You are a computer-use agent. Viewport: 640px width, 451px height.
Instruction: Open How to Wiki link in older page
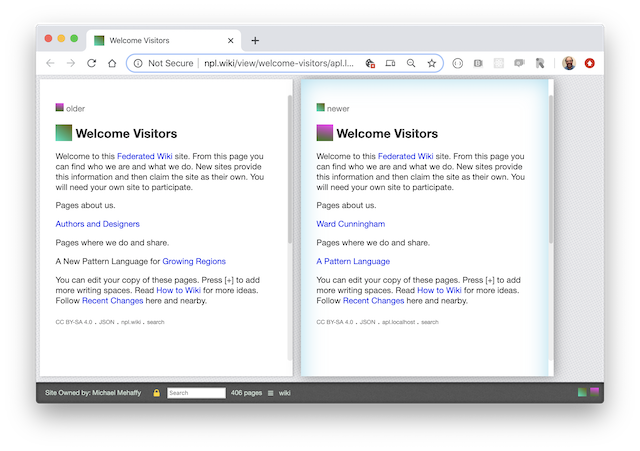coord(178,290)
